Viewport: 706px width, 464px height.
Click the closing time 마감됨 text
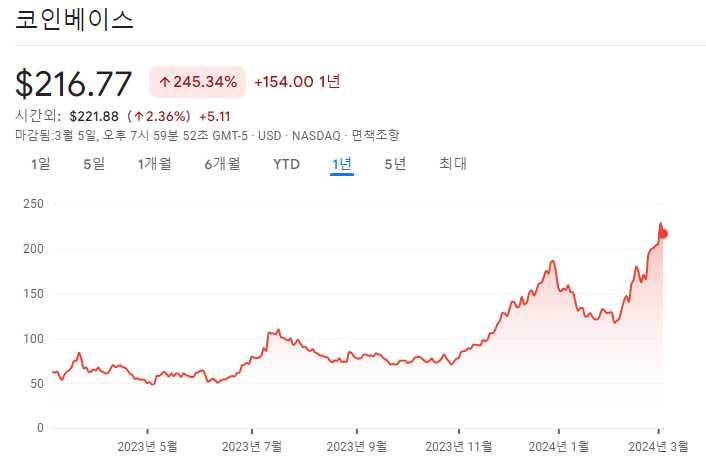pyautogui.click(x=131, y=135)
